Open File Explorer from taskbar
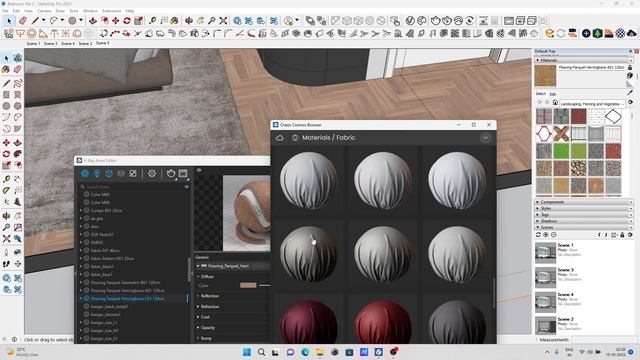The height and width of the screenshot is (360, 640). point(320,352)
